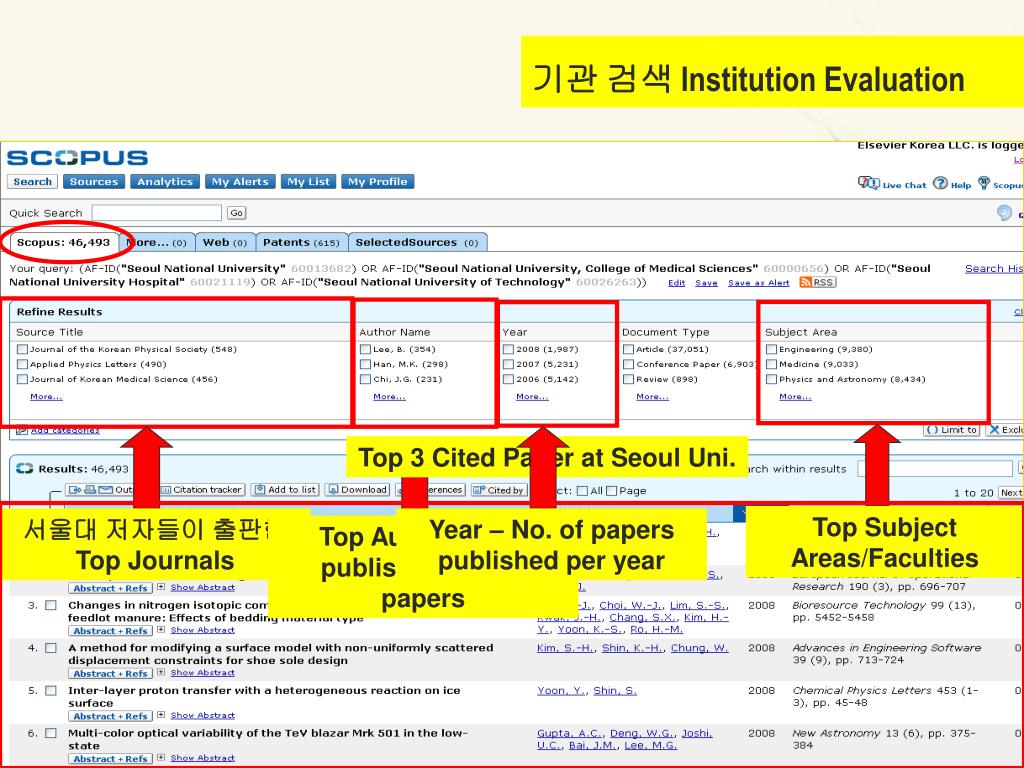Switch to Web (0) tab

click(225, 242)
